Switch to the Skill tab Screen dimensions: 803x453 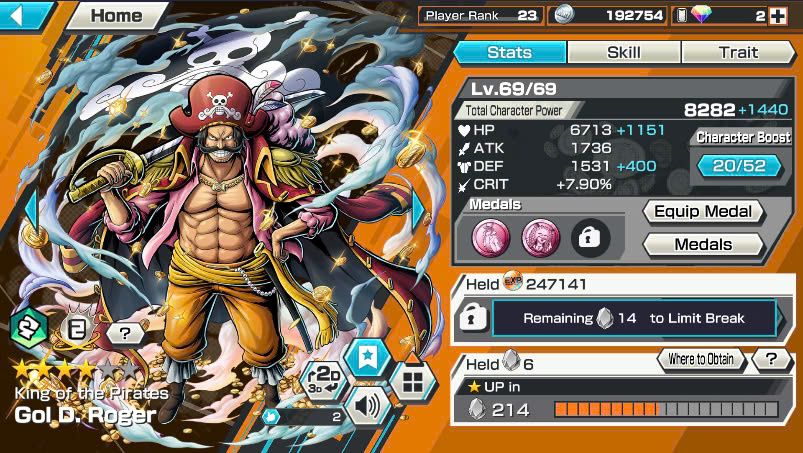pyautogui.click(x=624, y=52)
